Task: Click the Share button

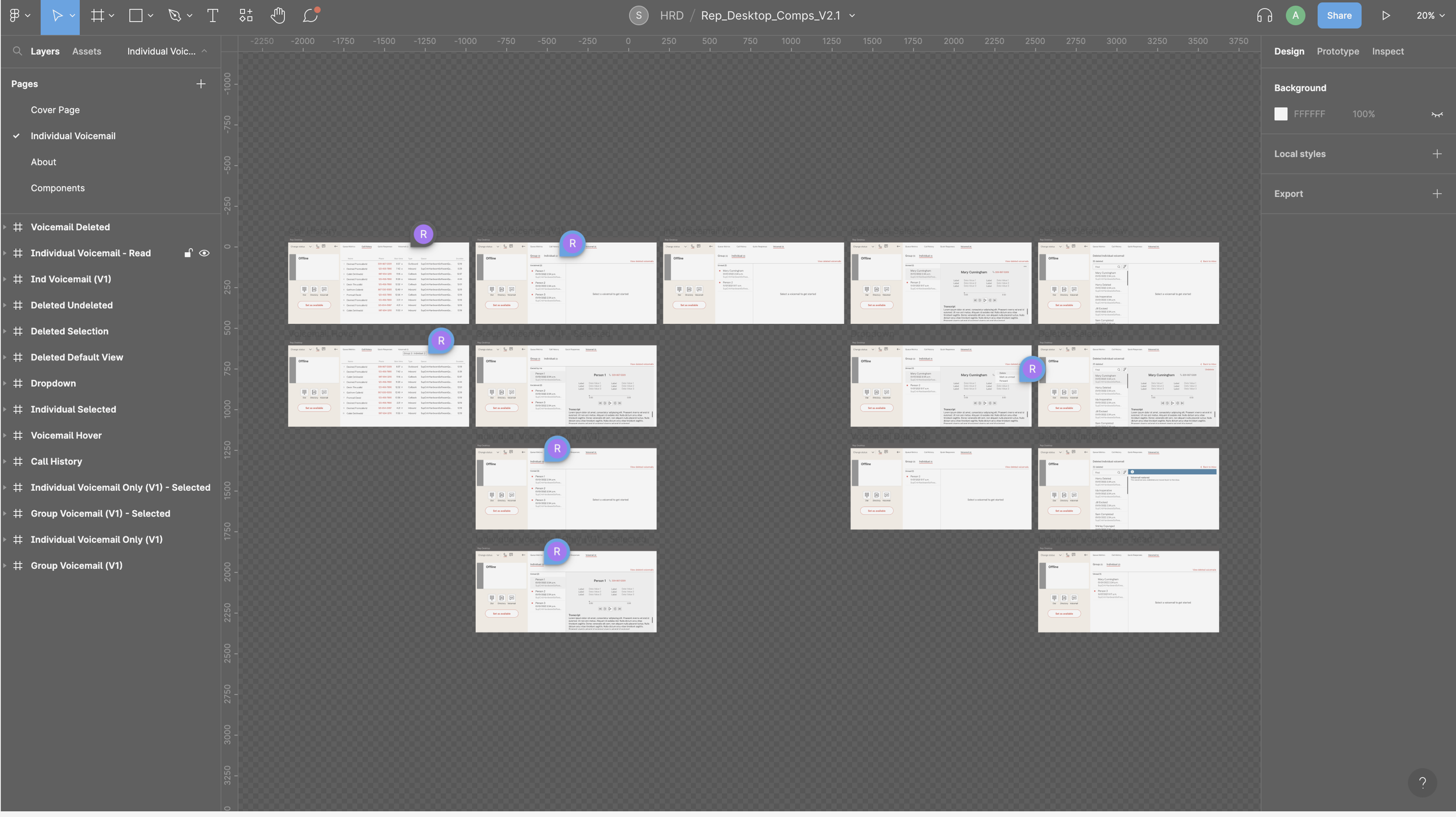Action: [1338, 16]
